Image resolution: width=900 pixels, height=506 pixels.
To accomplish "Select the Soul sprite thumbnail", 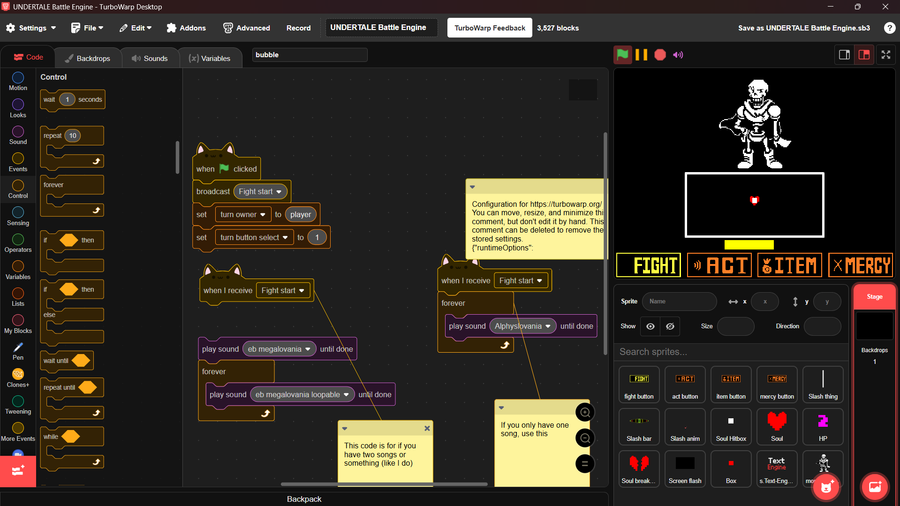I will pyautogui.click(x=777, y=426).
